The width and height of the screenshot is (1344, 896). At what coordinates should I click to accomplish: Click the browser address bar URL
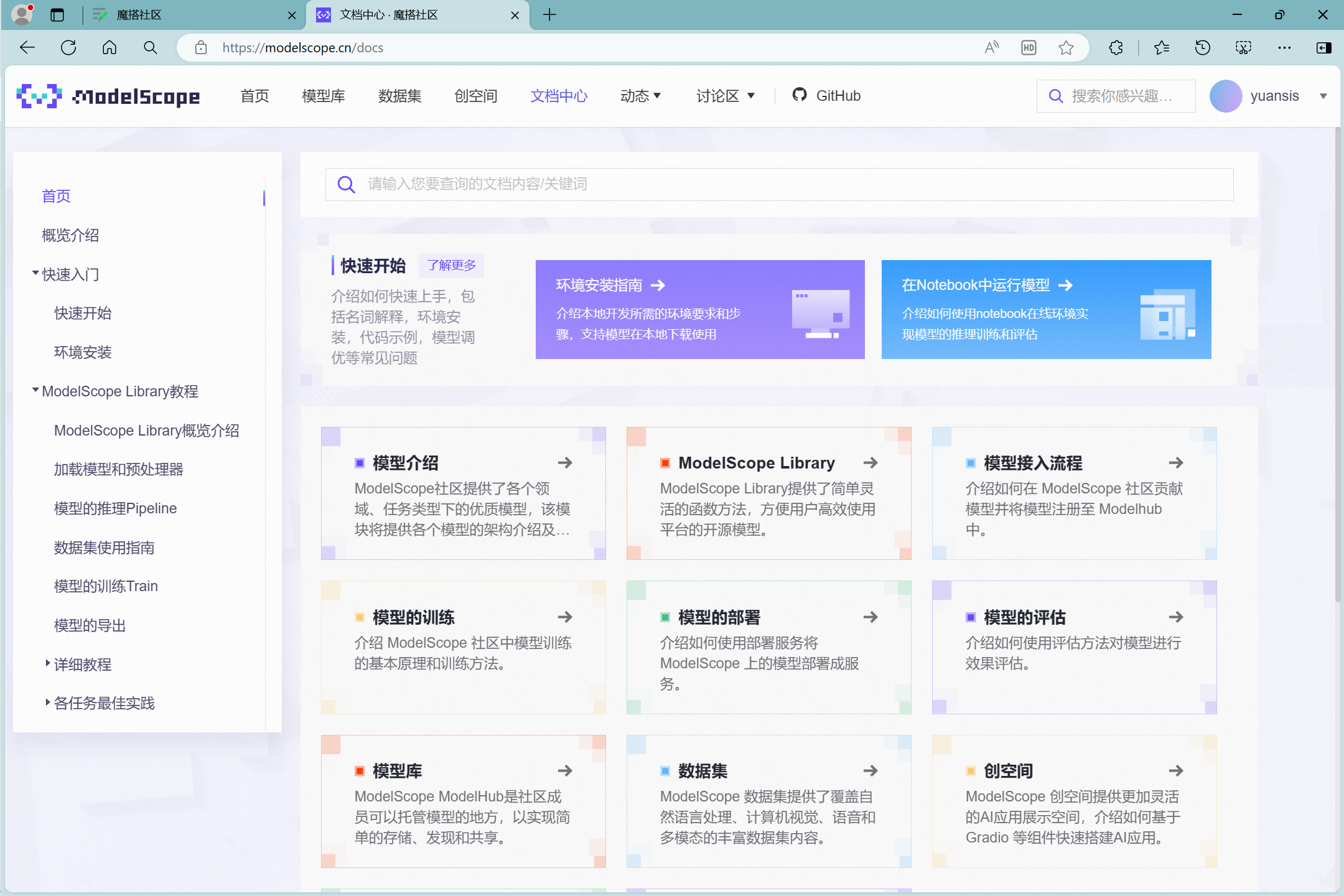coord(302,48)
